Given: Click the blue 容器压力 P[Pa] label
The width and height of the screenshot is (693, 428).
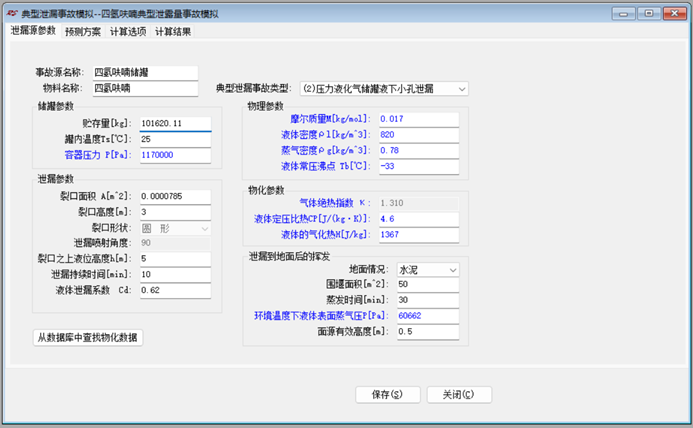Looking at the screenshot, I should [97, 155].
